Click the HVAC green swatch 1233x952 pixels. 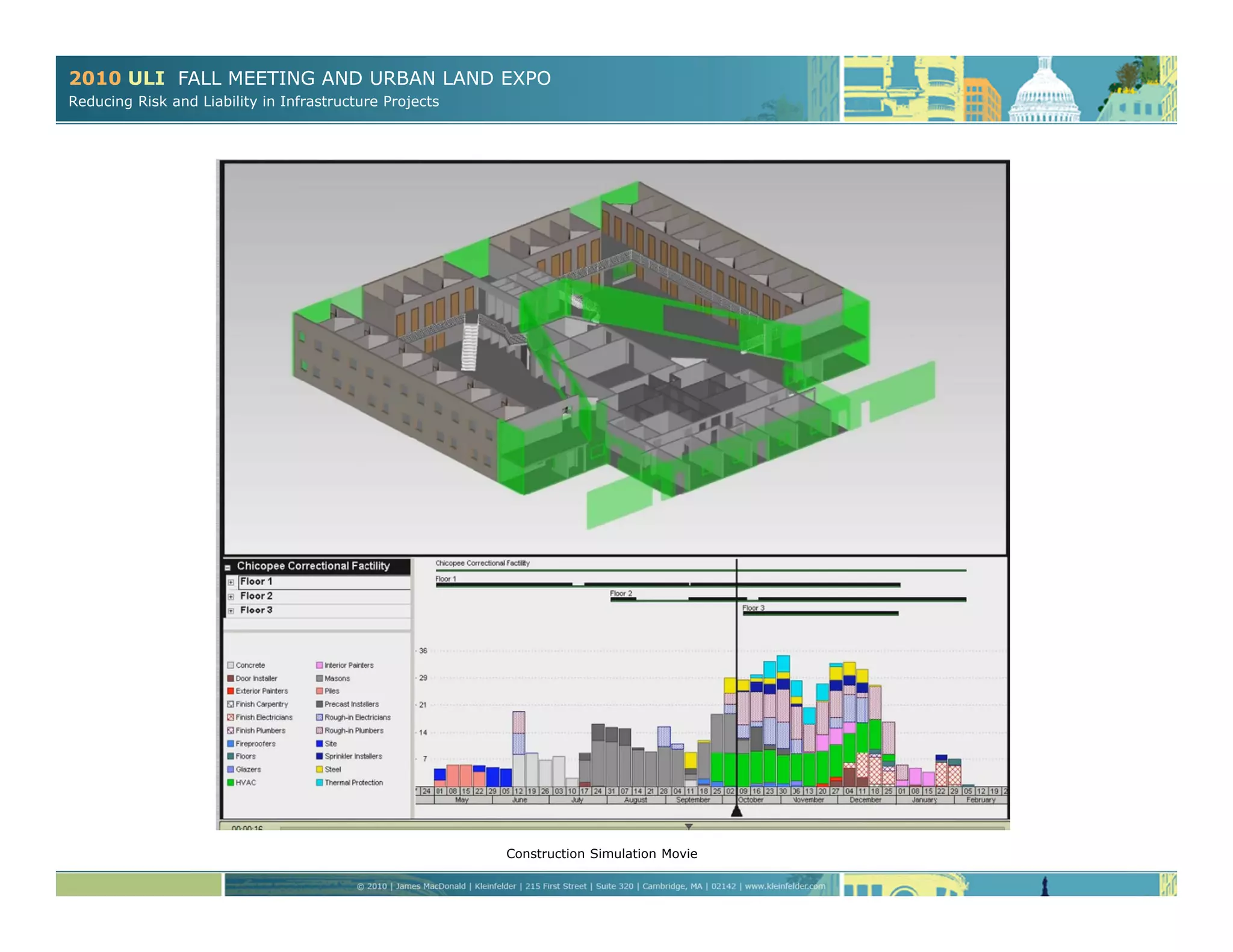point(231,784)
